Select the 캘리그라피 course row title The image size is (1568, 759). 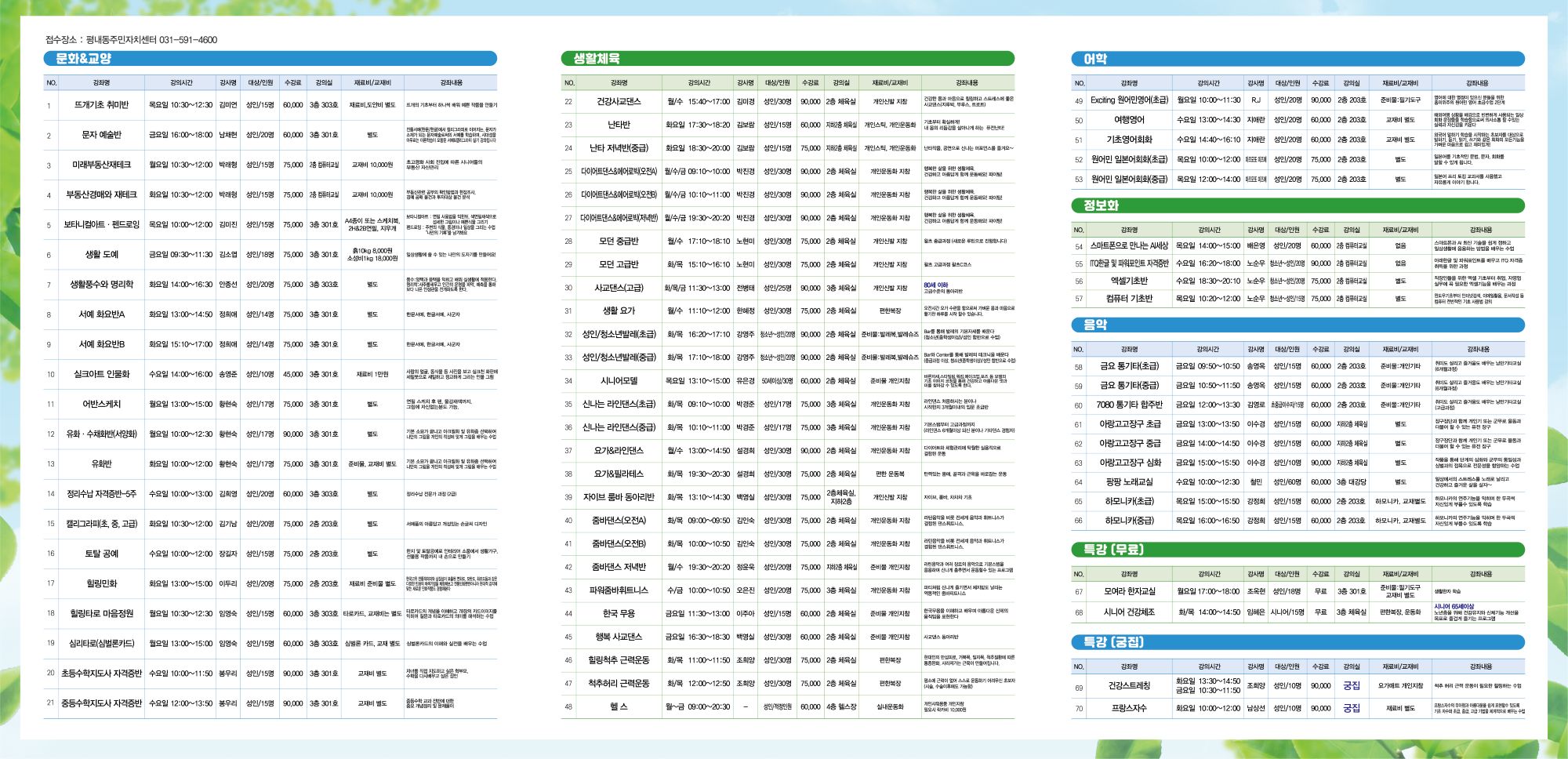[101, 524]
